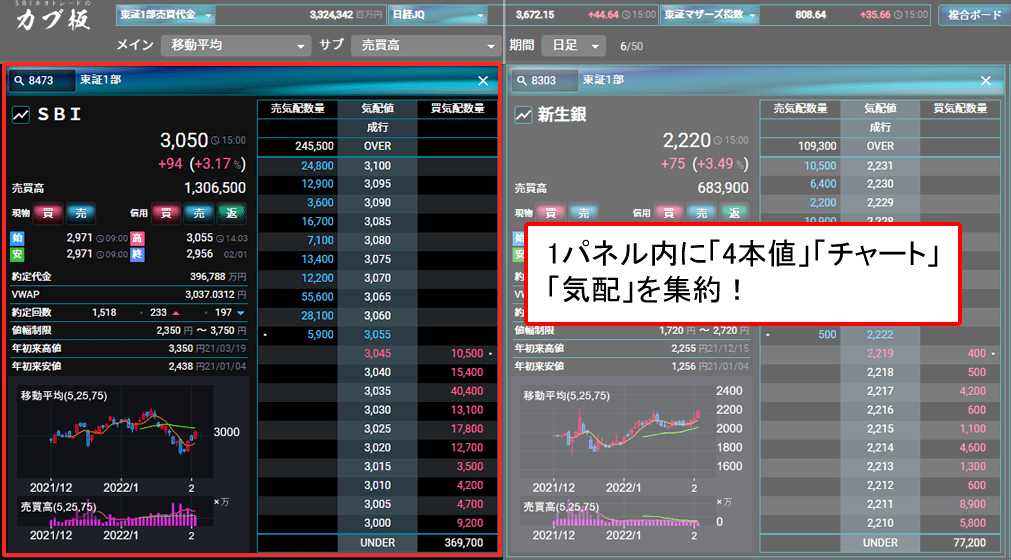The width and height of the screenshot is (1011, 560).
Task: Click search icon in 8473 panel
Action: [19, 81]
